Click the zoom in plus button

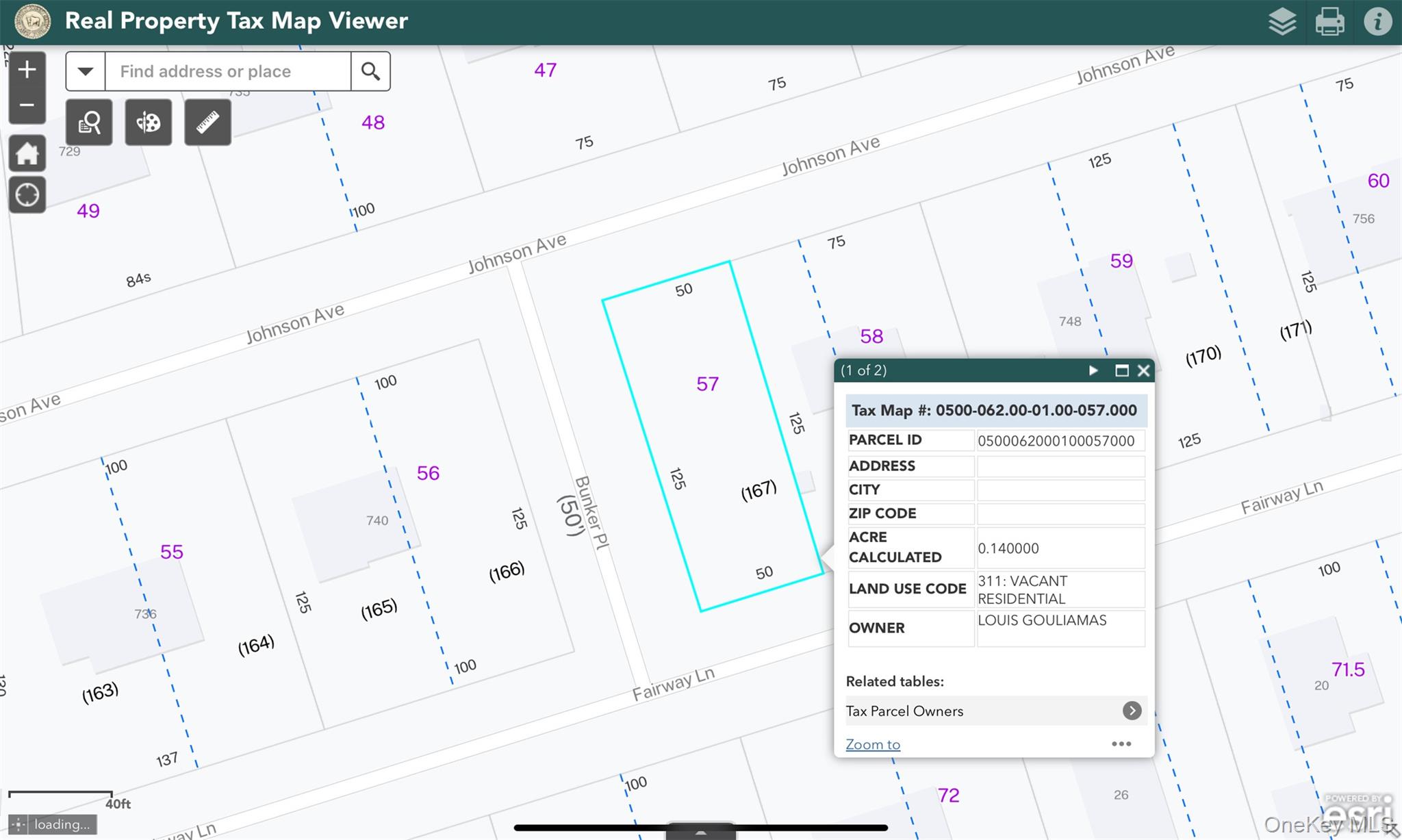(27, 70)
